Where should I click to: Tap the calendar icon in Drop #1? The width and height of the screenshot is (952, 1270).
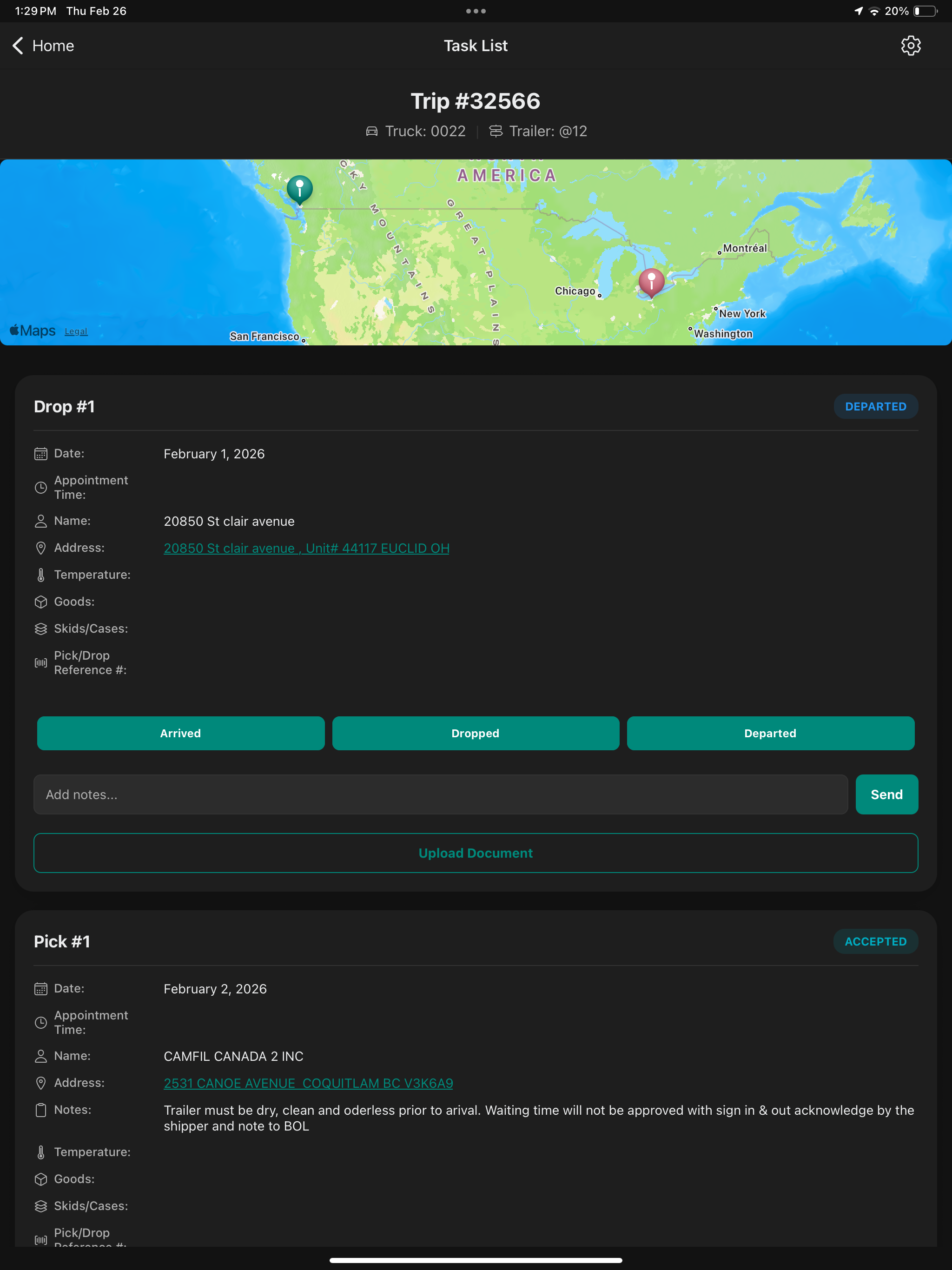point(41,454)
